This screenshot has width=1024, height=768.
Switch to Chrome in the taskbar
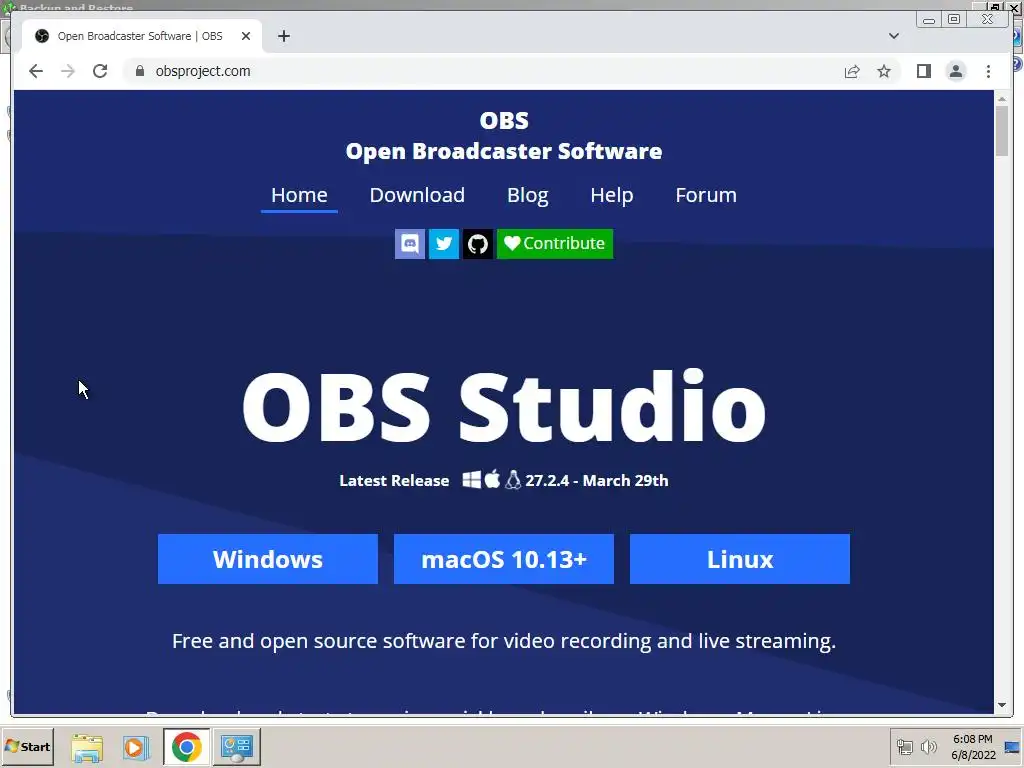click(x=187, y=747)
